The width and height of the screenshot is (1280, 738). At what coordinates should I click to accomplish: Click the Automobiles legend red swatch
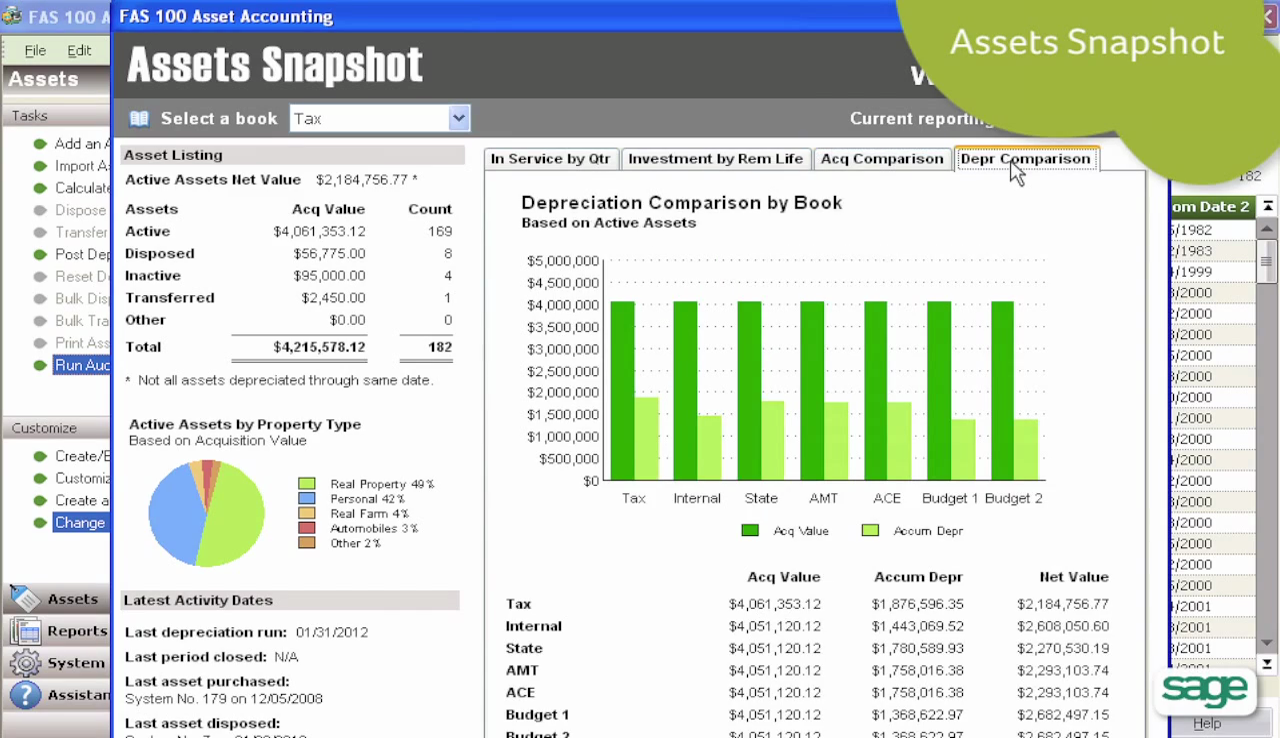[307, 528]
